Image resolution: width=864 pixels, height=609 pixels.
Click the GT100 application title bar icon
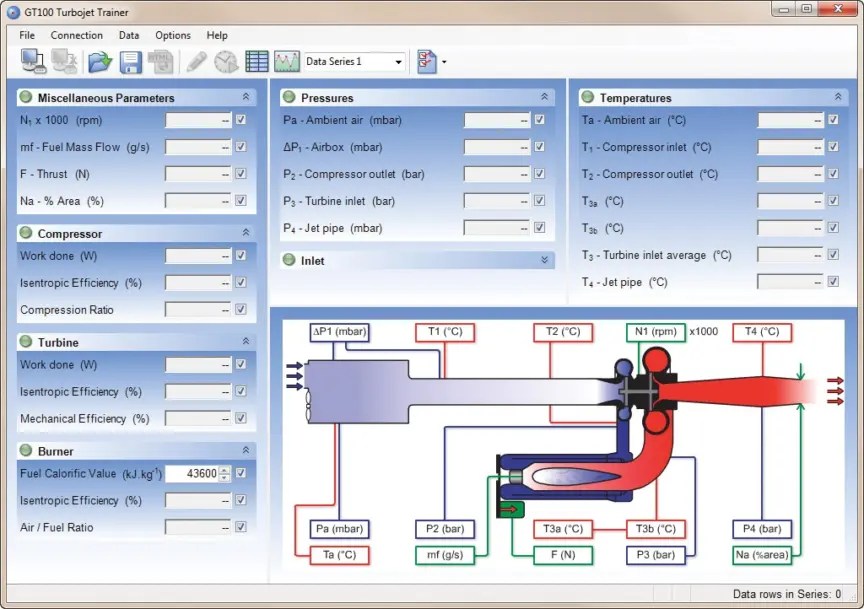pos(13,12)
